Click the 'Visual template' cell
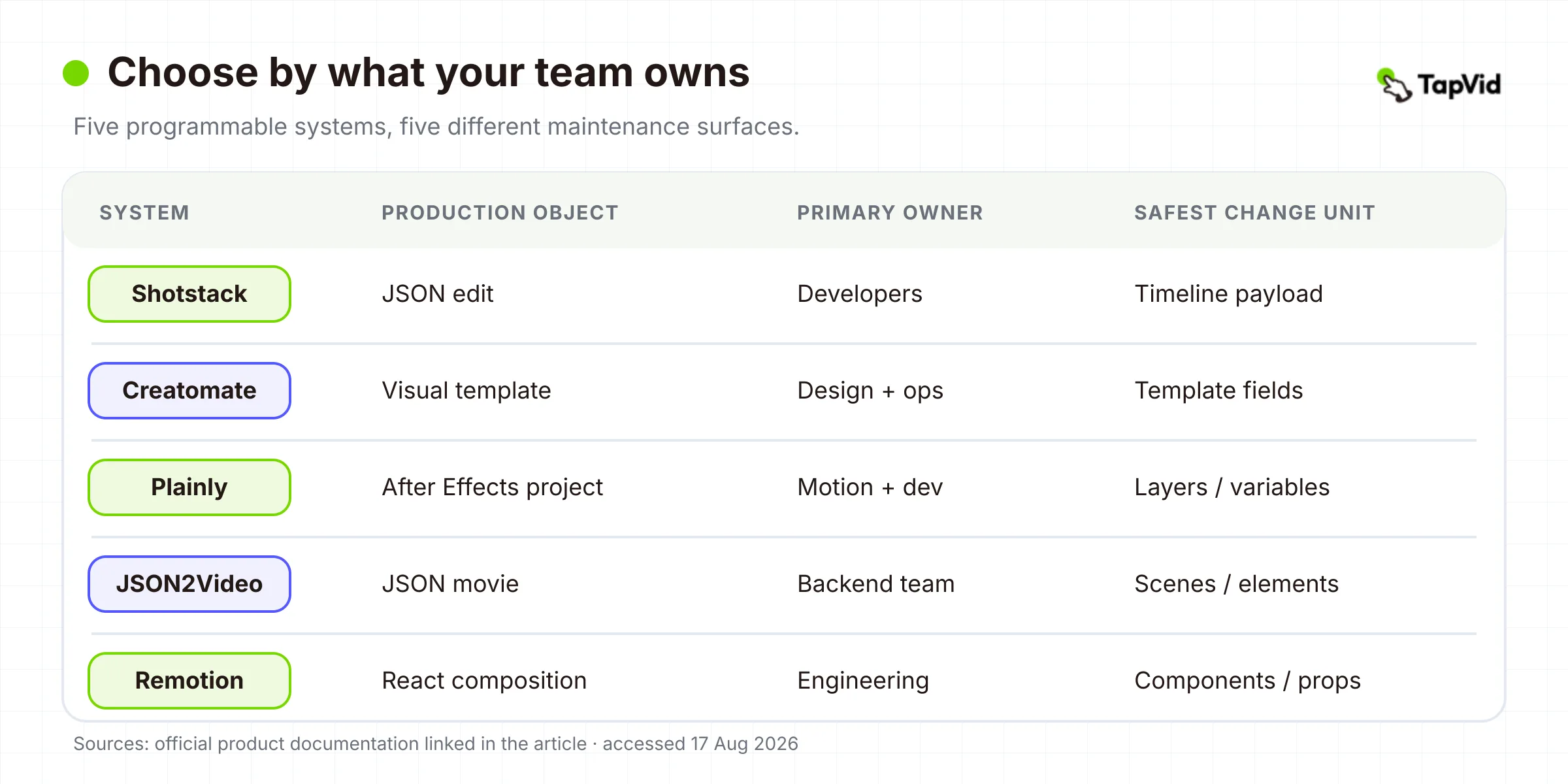 pos(466,391)
